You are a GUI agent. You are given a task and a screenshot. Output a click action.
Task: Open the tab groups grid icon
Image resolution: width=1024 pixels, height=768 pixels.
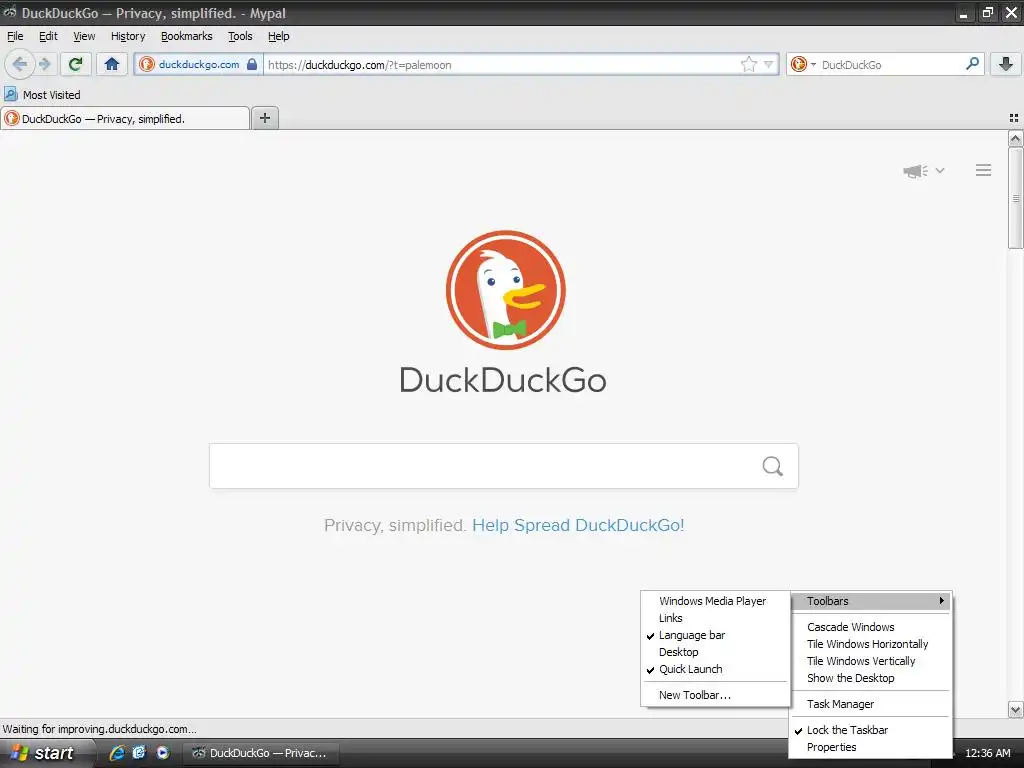tap(1014, 118)
